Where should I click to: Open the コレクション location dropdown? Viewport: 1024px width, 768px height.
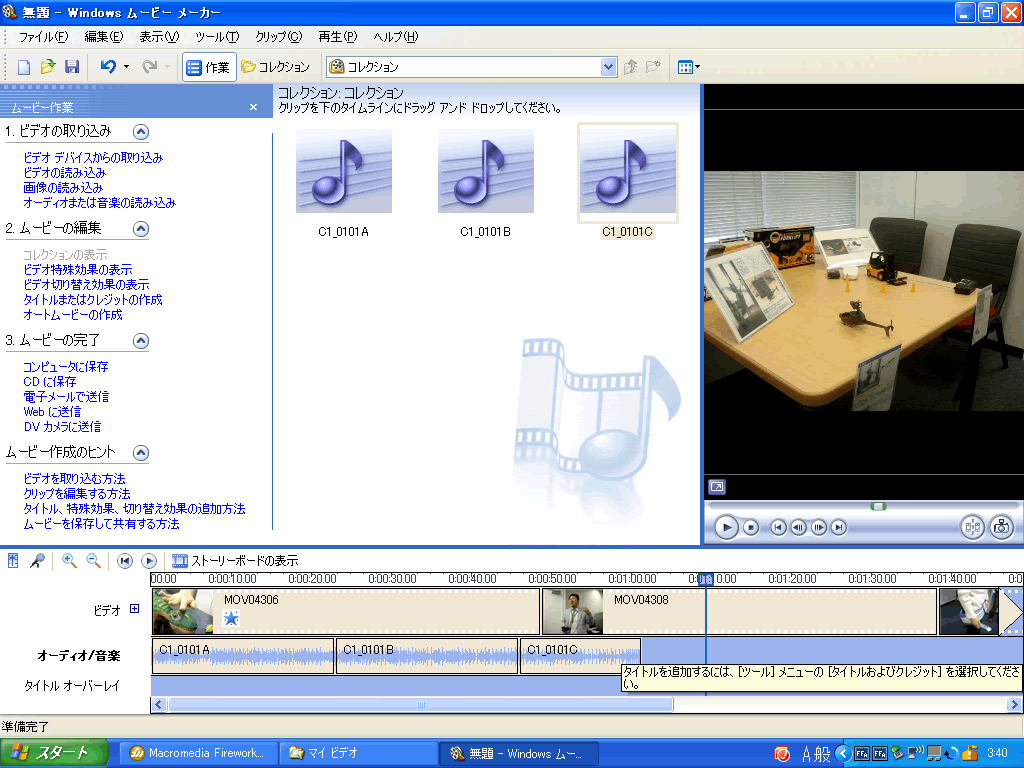608,67
